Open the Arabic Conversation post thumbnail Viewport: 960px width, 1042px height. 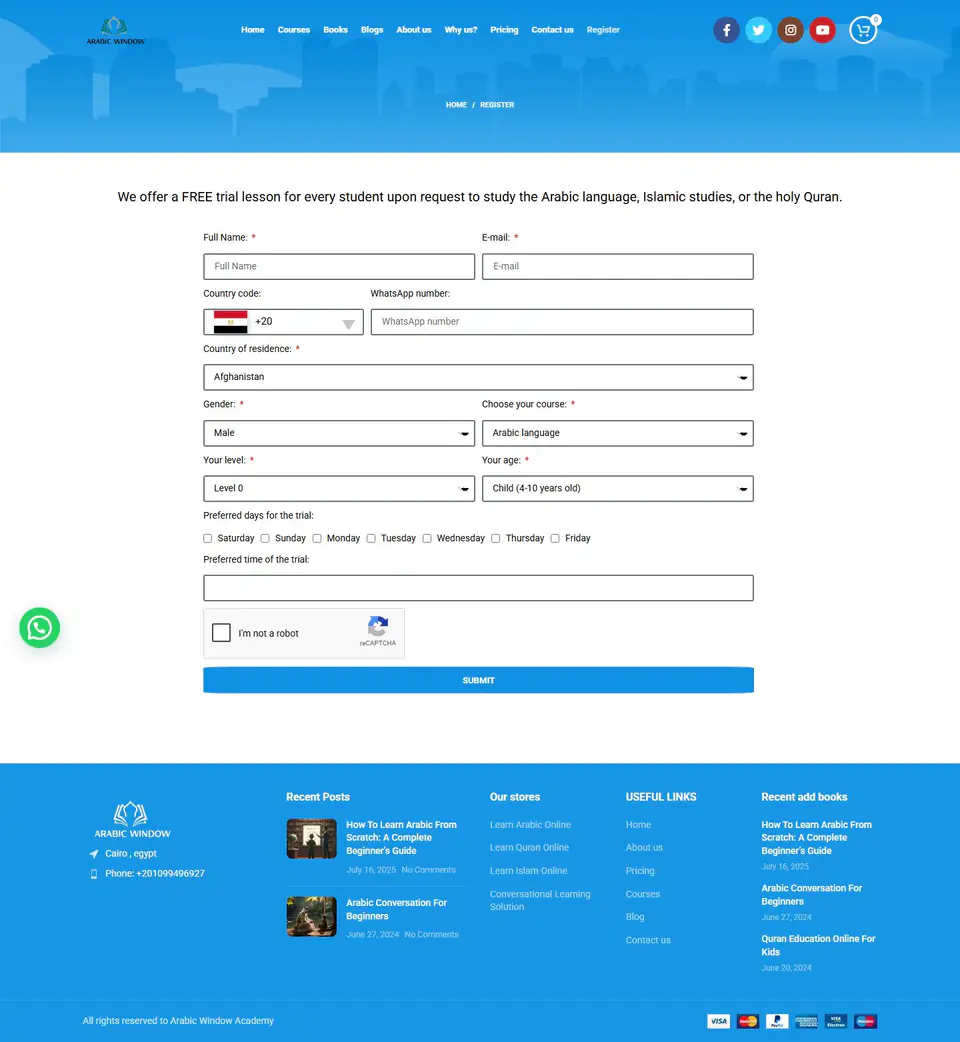click(312, 916)
